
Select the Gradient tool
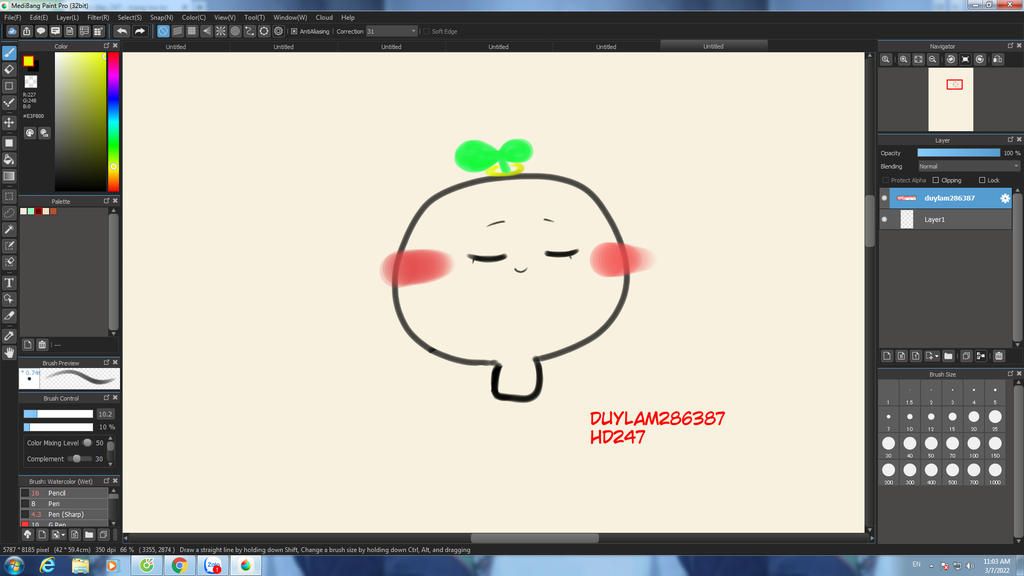[x=9, y=176]
